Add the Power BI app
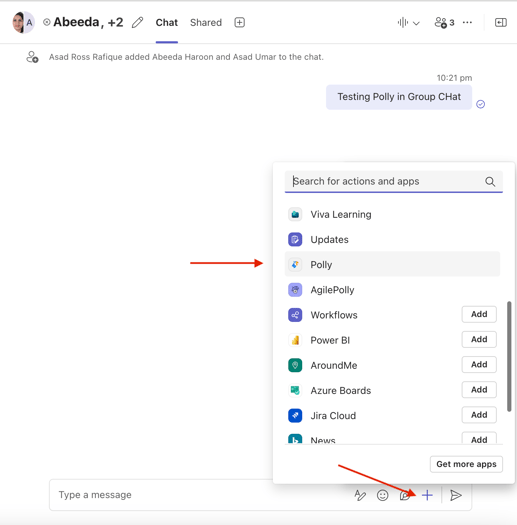Image resolution: width=517 pixels, height=525 pixels. click(x=479, y=339)
